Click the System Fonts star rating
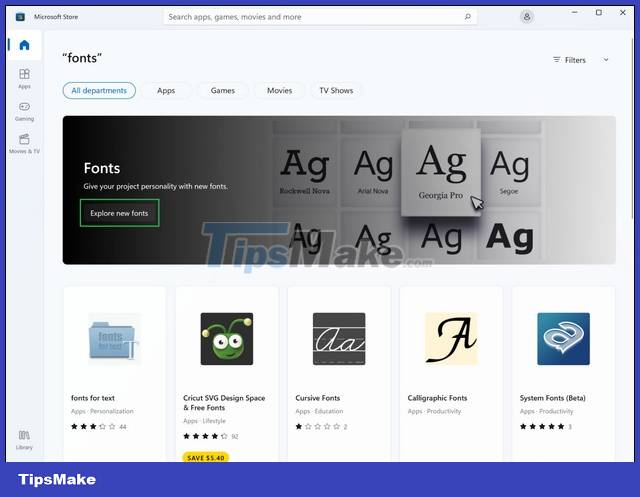 (x=542, y=426)
